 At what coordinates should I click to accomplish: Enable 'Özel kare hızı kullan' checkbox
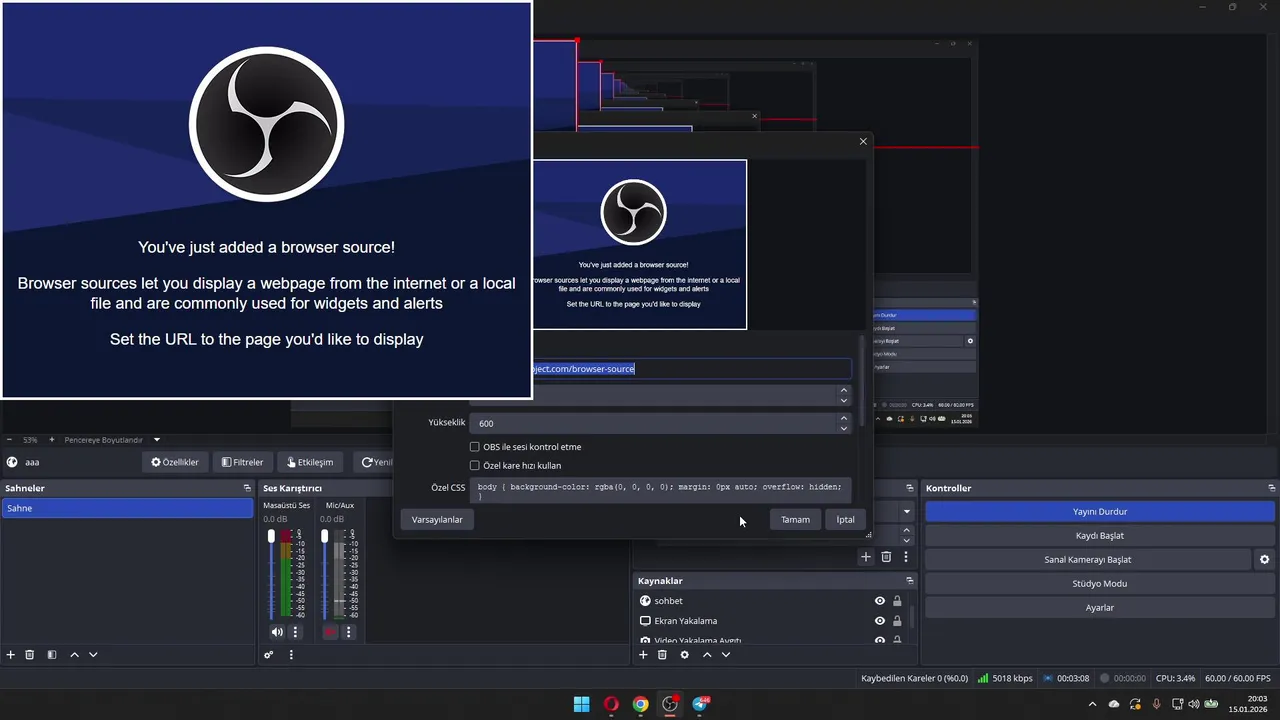point(475,466)
